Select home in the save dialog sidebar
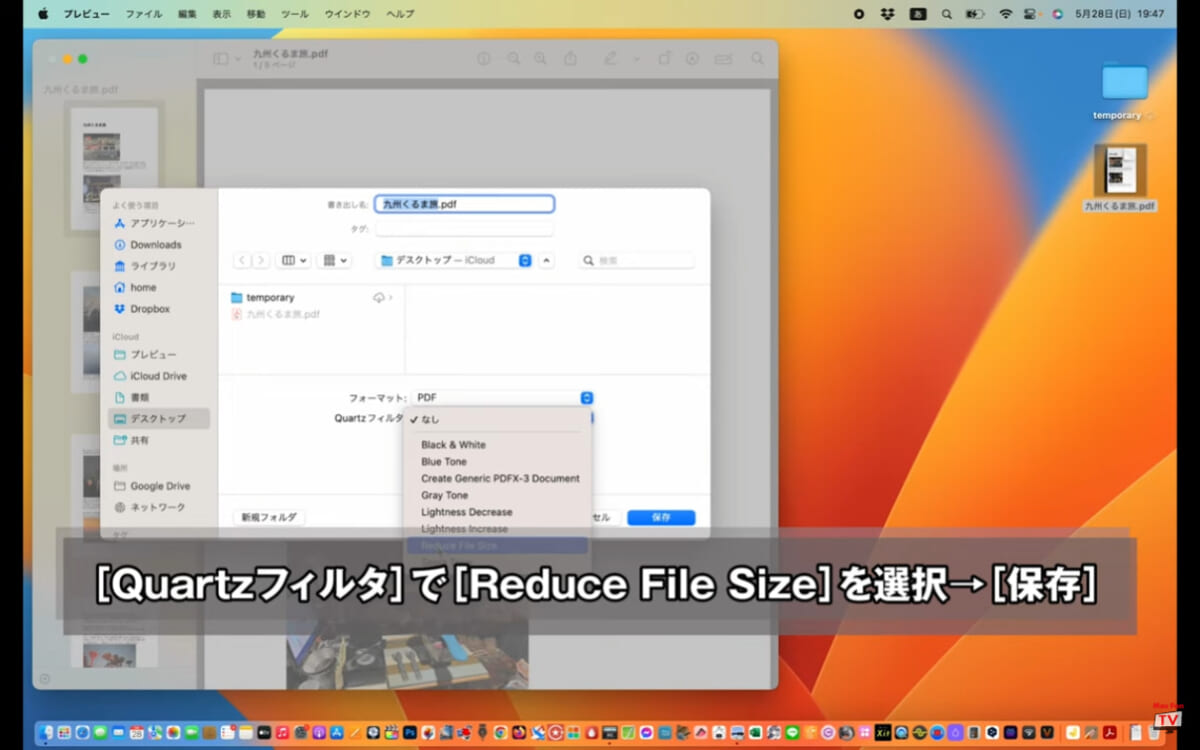1200x750 pixels. [x=159, y=288]
